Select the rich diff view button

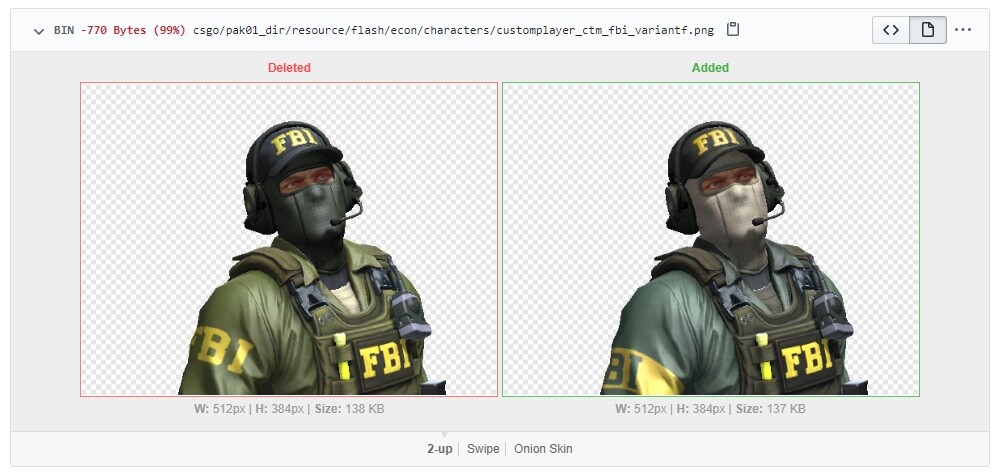pos(927,30)
